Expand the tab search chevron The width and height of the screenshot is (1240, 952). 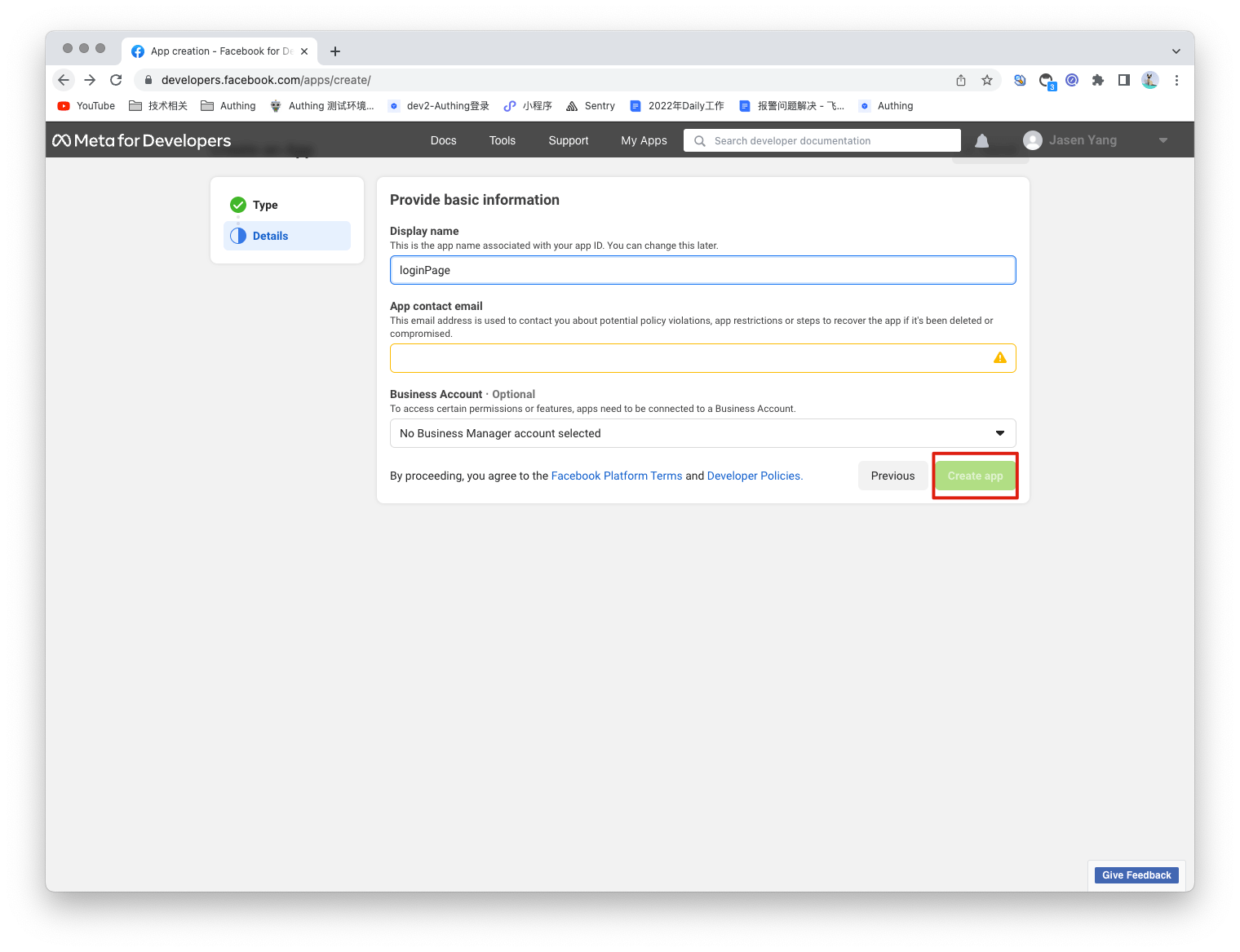(1176, 51)
